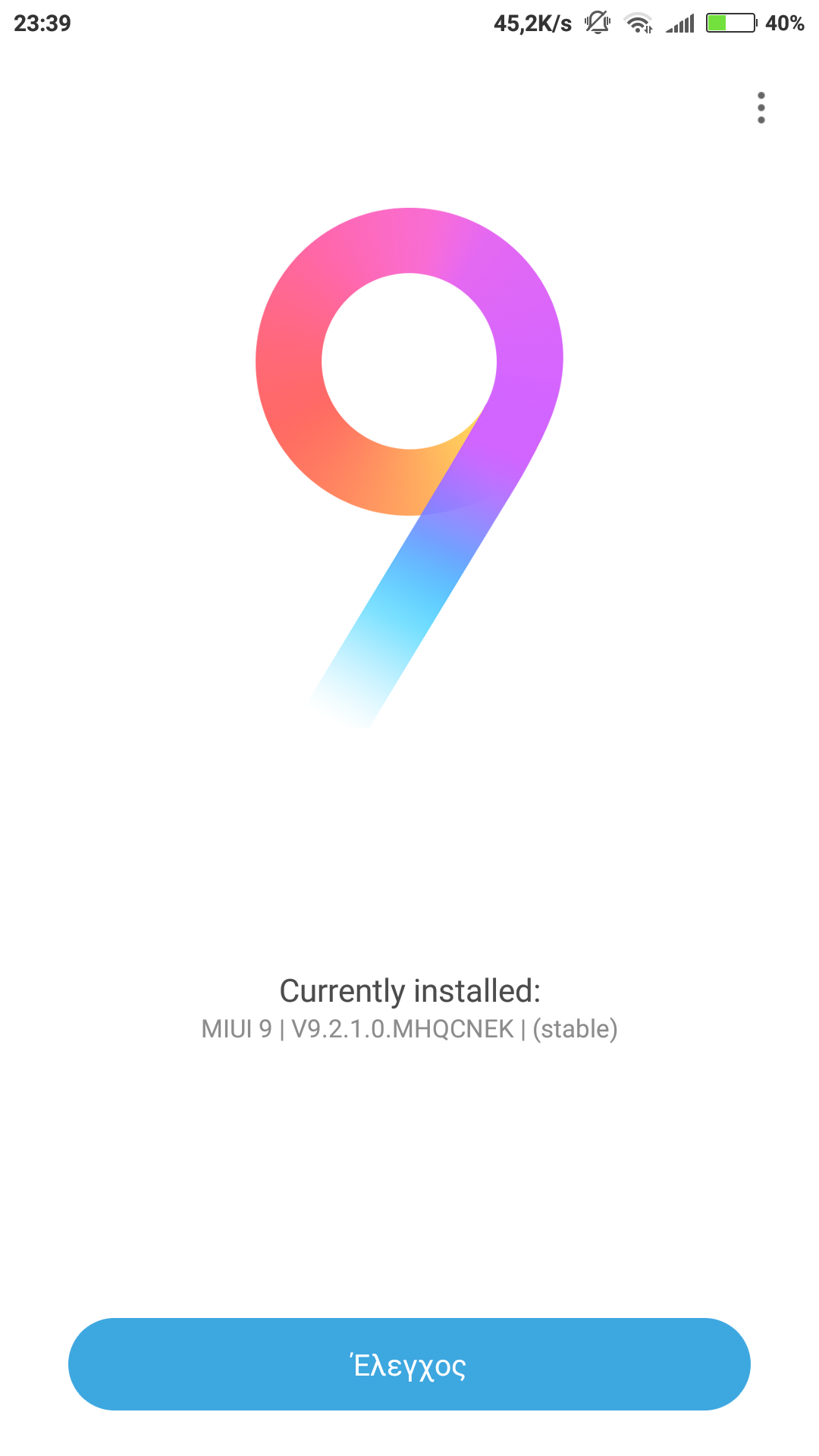Tap the 40% battery percentage text
The width and height of the screenshot is (819, 1456).
pyautogui.click(x=785, y=24)
